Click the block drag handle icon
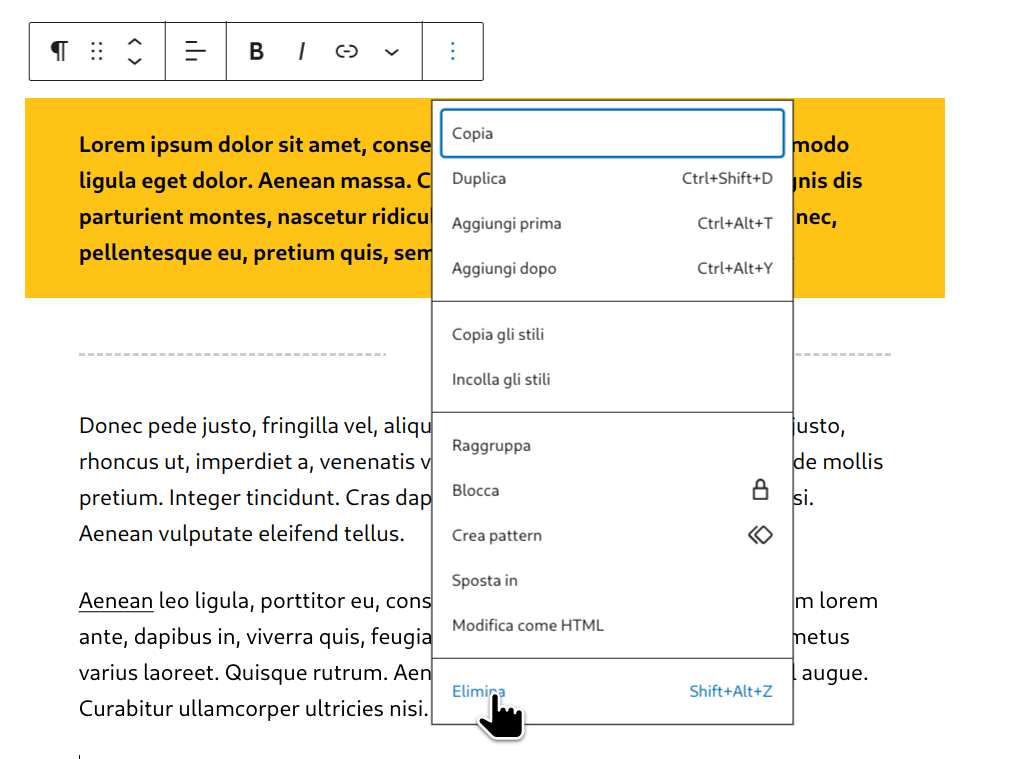This screenshot has height=759, width=1033. (97, 52)
